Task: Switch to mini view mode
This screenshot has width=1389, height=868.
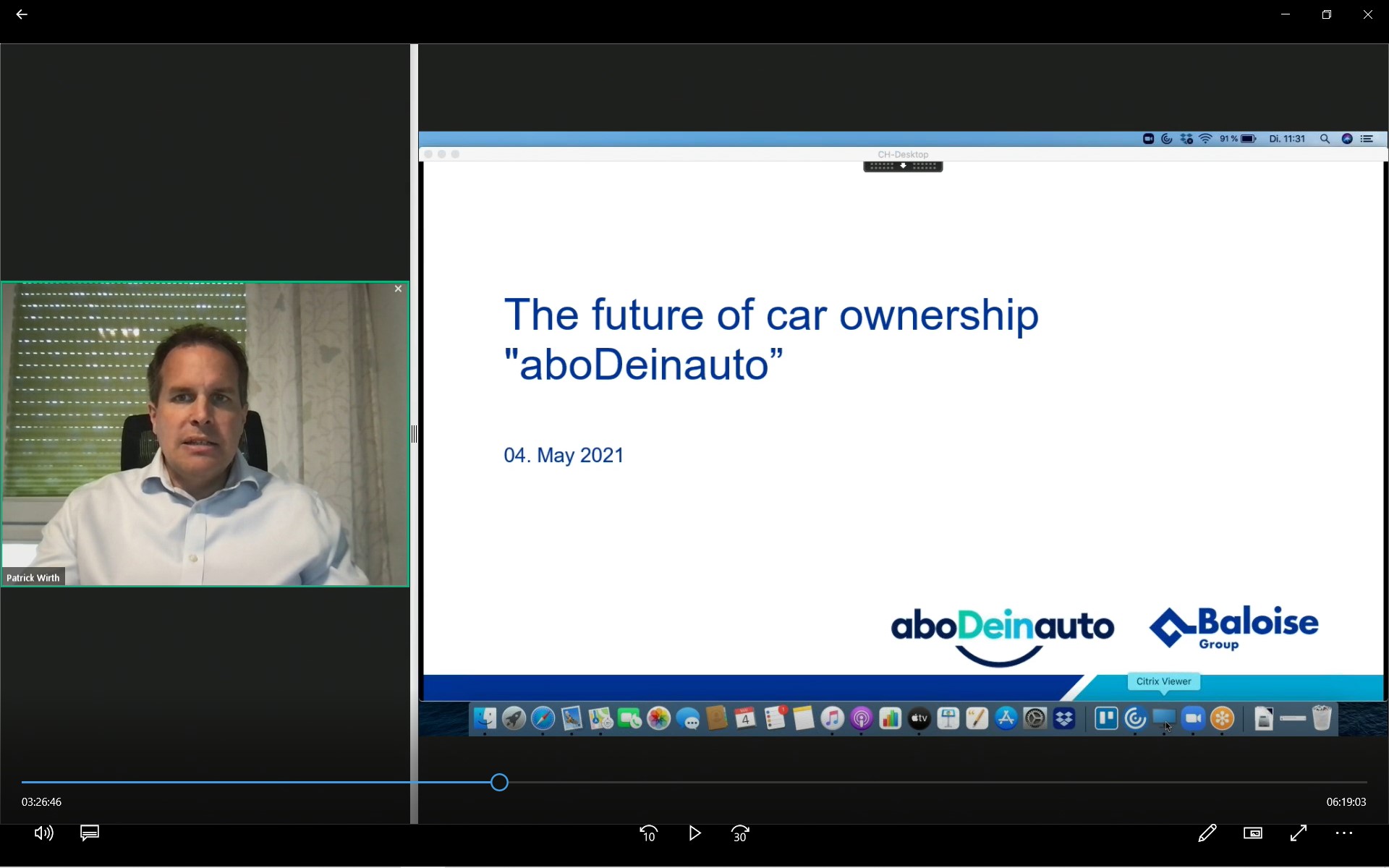Action: click(x=1253, y=833)
